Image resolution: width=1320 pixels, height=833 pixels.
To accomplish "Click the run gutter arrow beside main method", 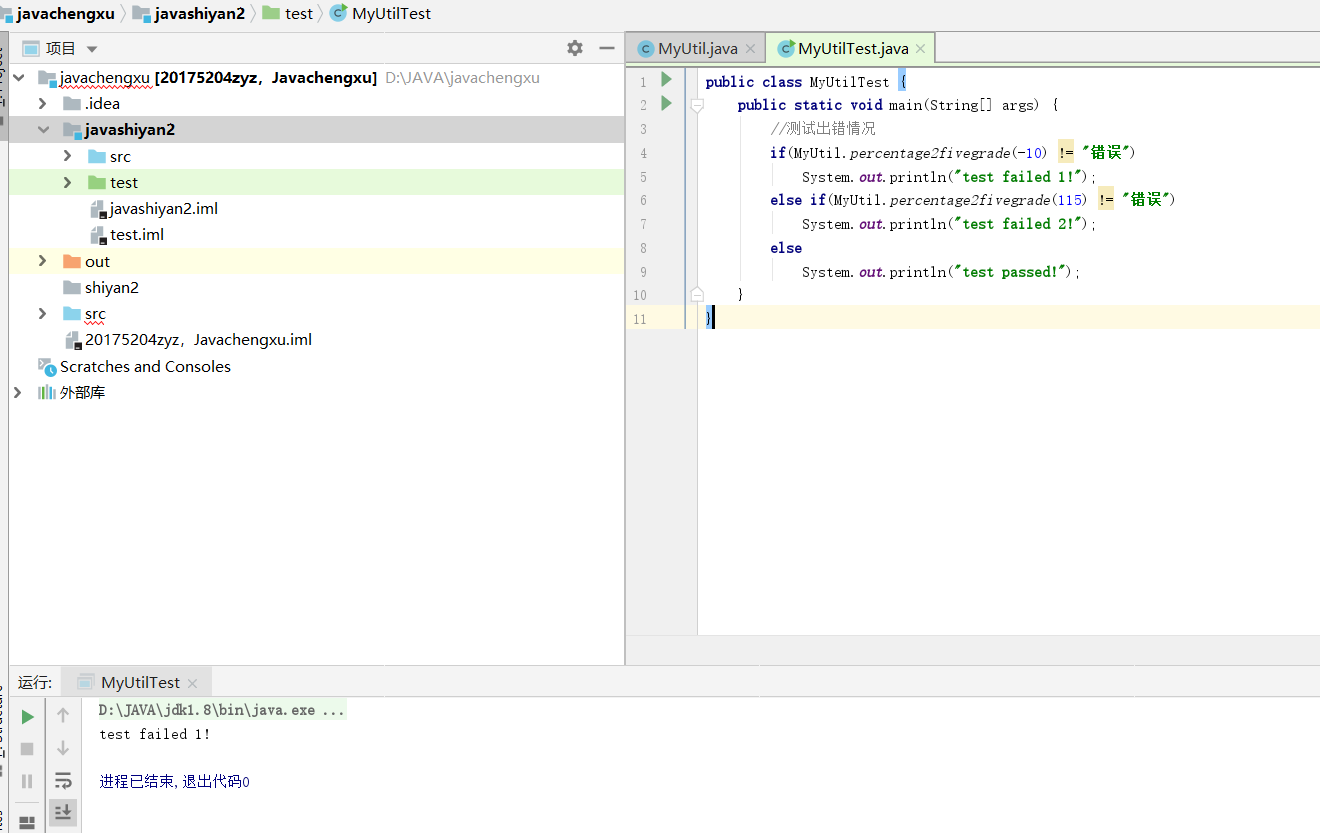I will point(667,104).
